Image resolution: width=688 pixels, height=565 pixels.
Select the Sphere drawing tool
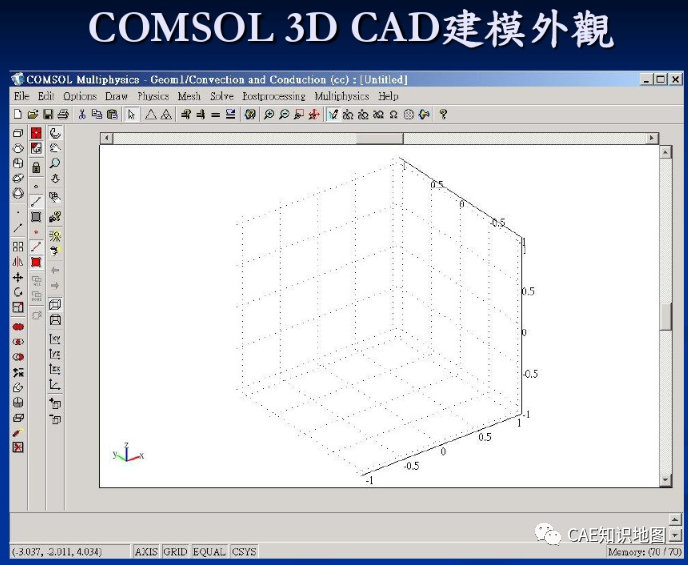[18, 193]
